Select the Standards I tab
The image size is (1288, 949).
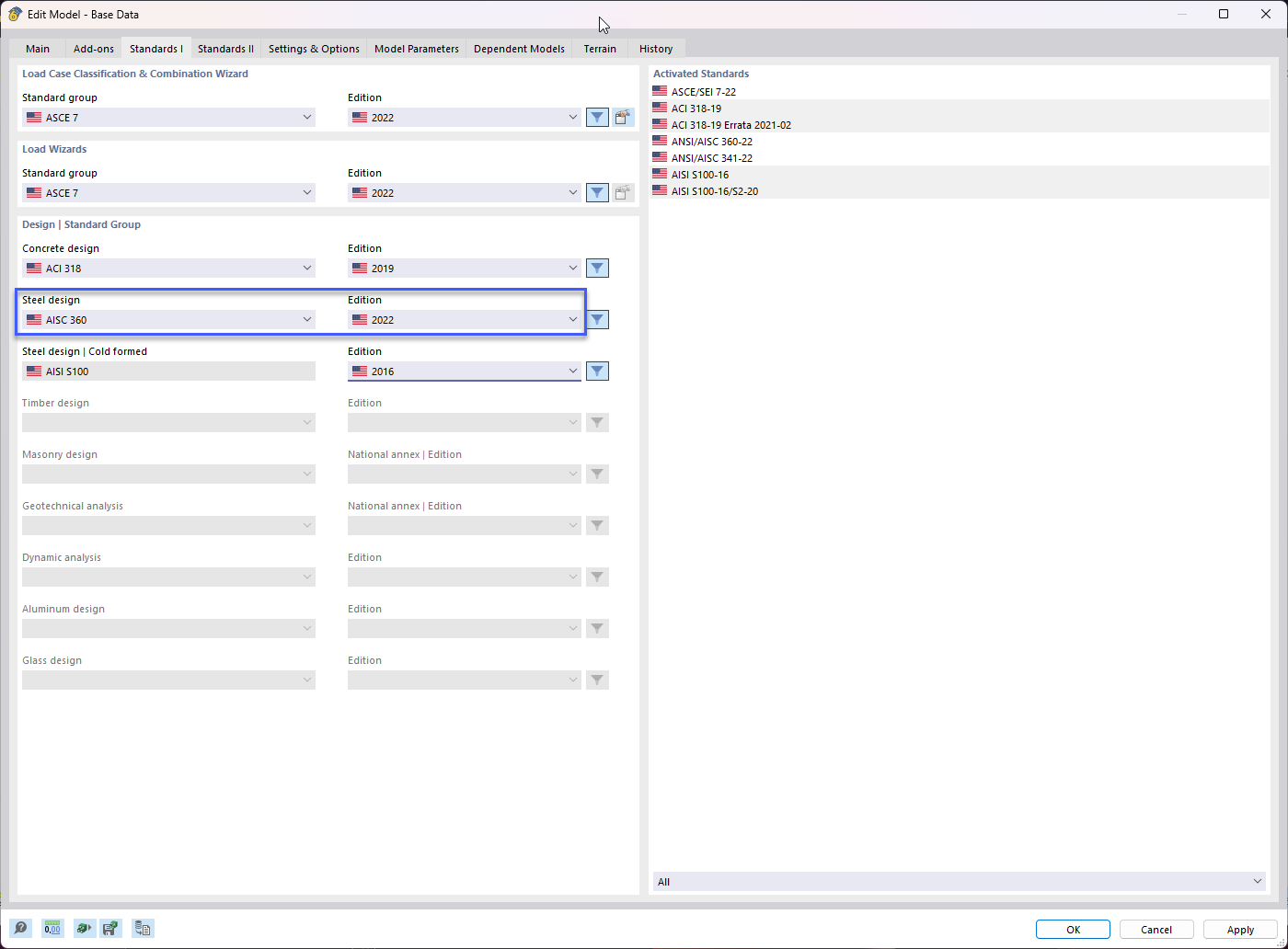[156, 48]
